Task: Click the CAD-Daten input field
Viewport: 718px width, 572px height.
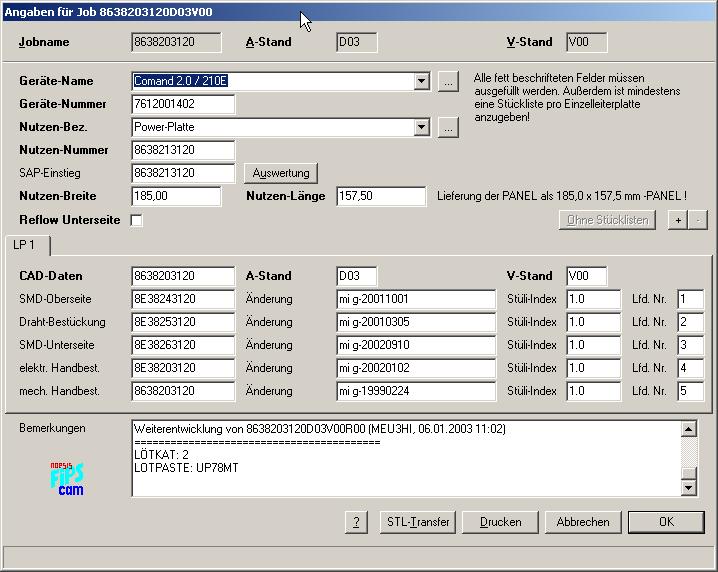Action: coord(183,276)
